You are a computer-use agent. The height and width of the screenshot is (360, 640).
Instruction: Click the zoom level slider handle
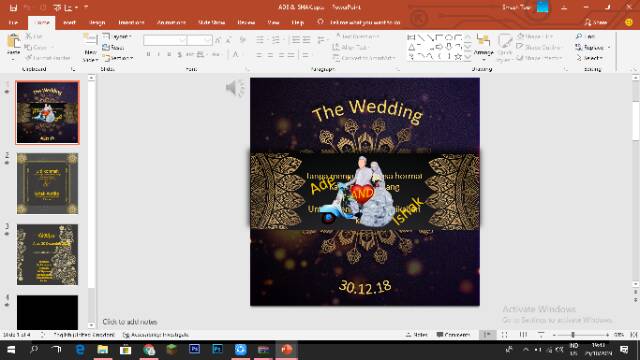pos(573,335)
